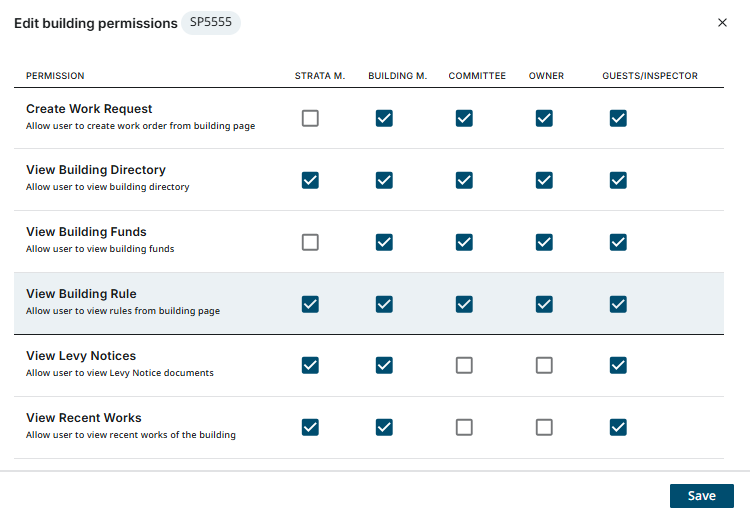The width and height of the screenshot is (750, 520).
Task: Enable View Recent Works for Committee
Action: point(464,428)
